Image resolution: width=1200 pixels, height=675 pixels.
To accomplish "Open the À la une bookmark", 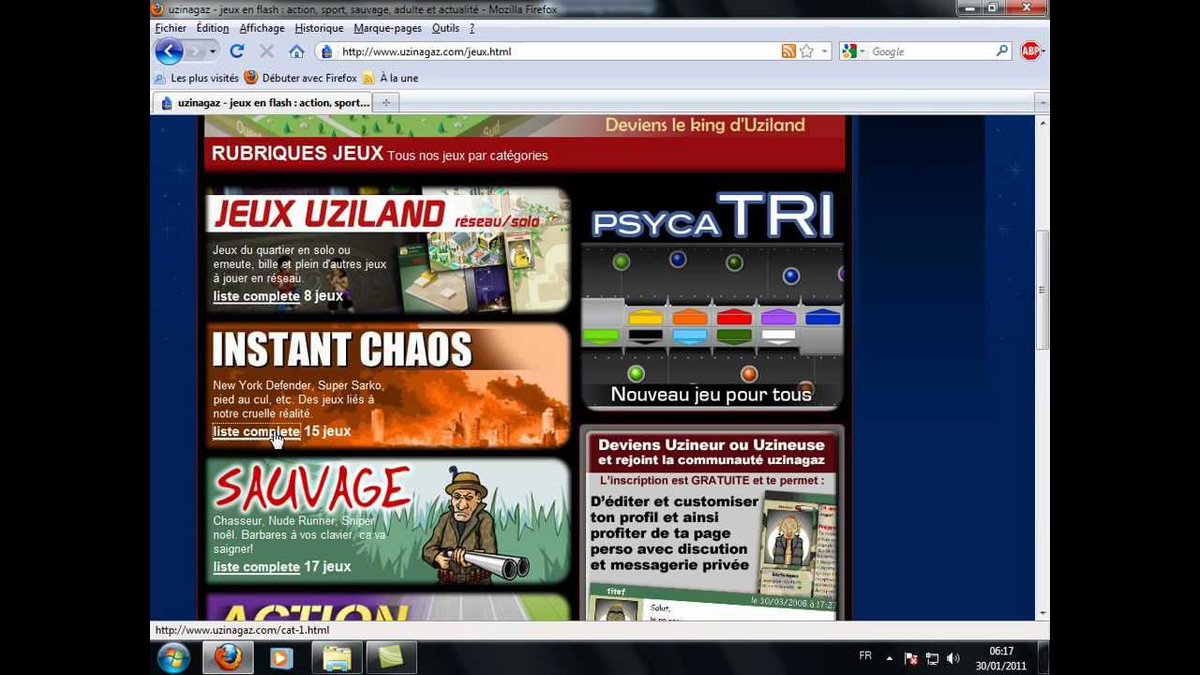I will tap(390, 77).
